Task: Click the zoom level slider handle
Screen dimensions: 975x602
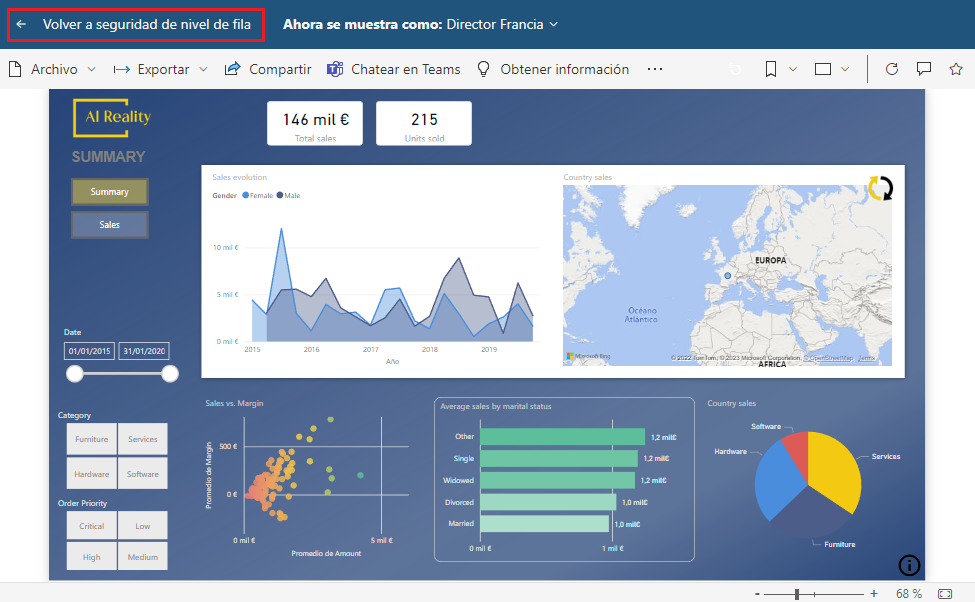Action: pos(797,594)
